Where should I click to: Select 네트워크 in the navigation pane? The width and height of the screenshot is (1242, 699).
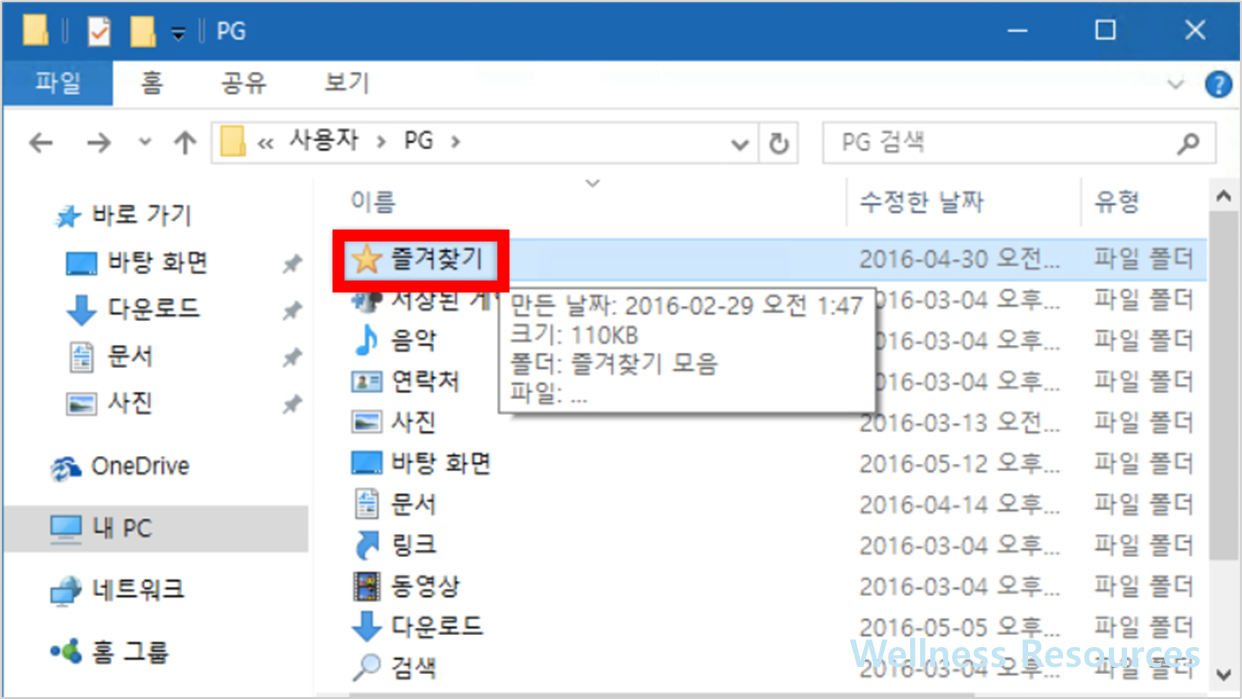click(138, 590)
